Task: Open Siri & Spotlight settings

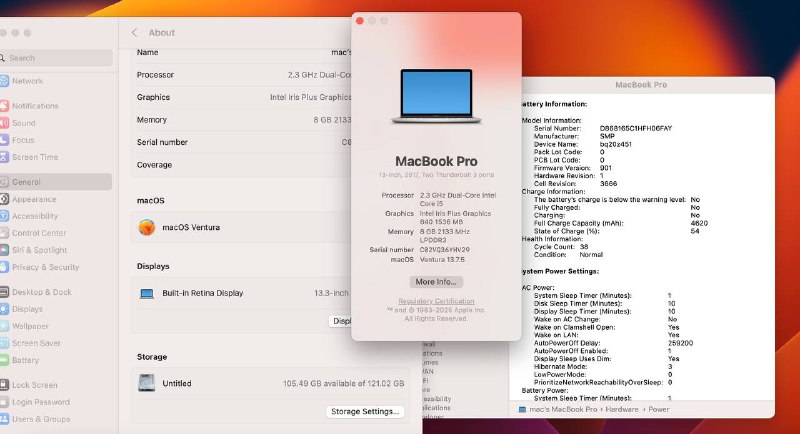Action: (39, 250)
